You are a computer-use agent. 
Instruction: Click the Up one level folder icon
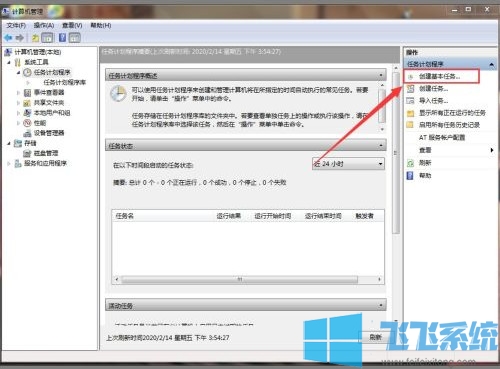pos(35,38)
